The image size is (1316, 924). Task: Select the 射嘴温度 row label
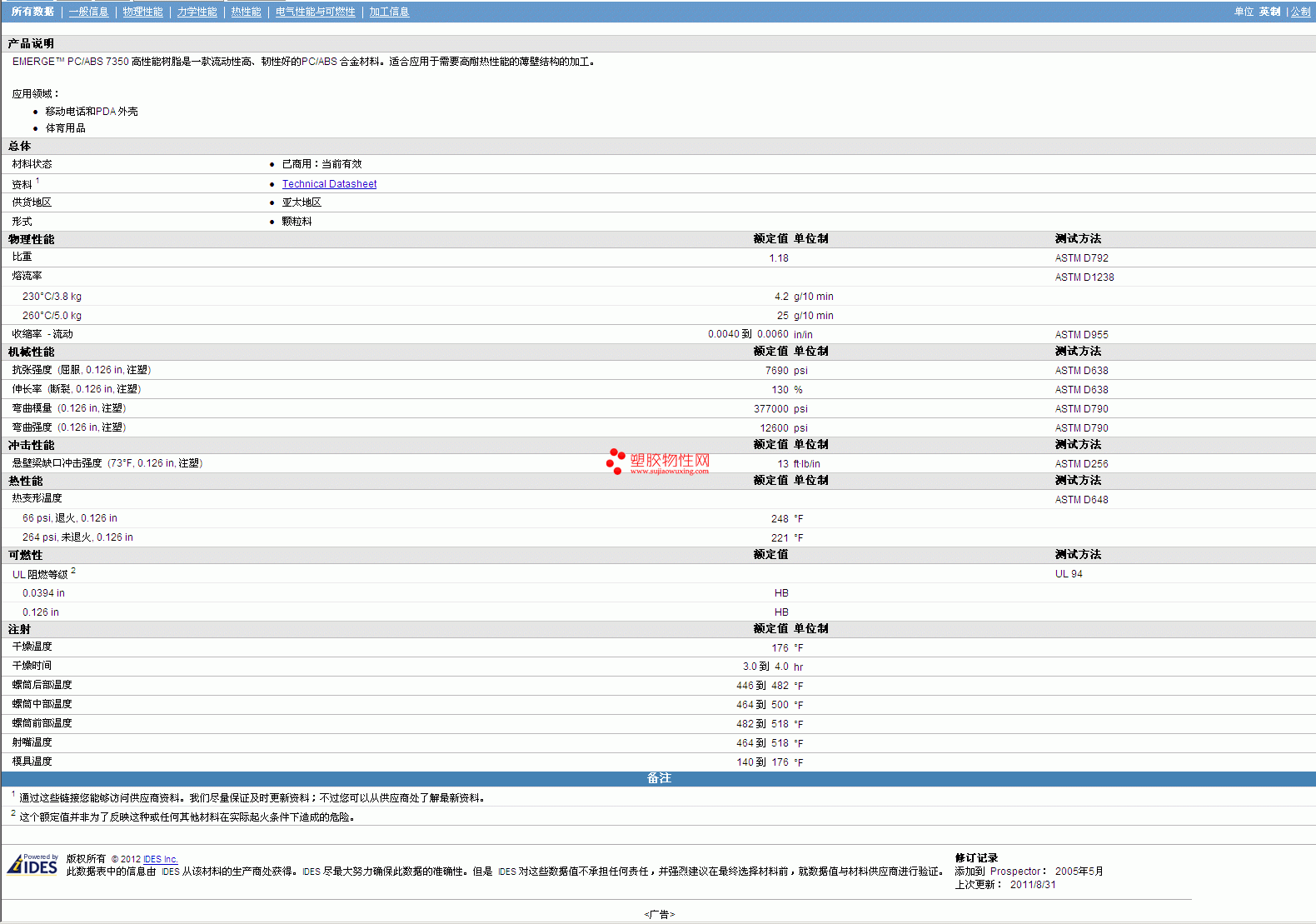32,742
